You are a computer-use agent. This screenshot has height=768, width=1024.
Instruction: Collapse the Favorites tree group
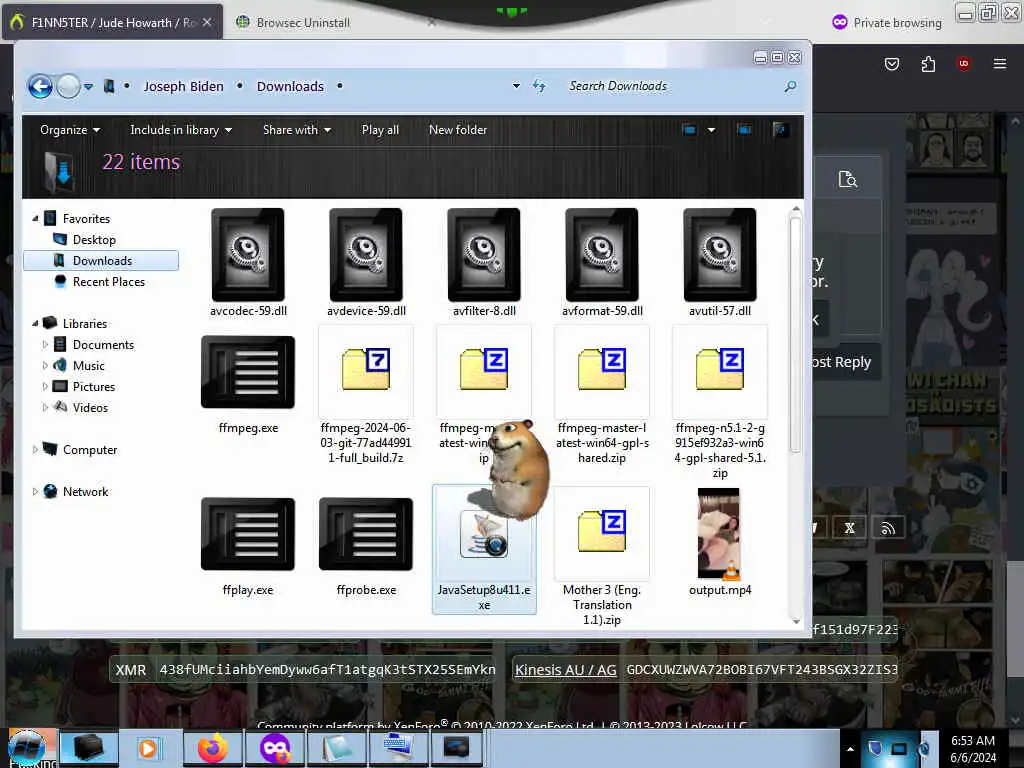[35, 219]
